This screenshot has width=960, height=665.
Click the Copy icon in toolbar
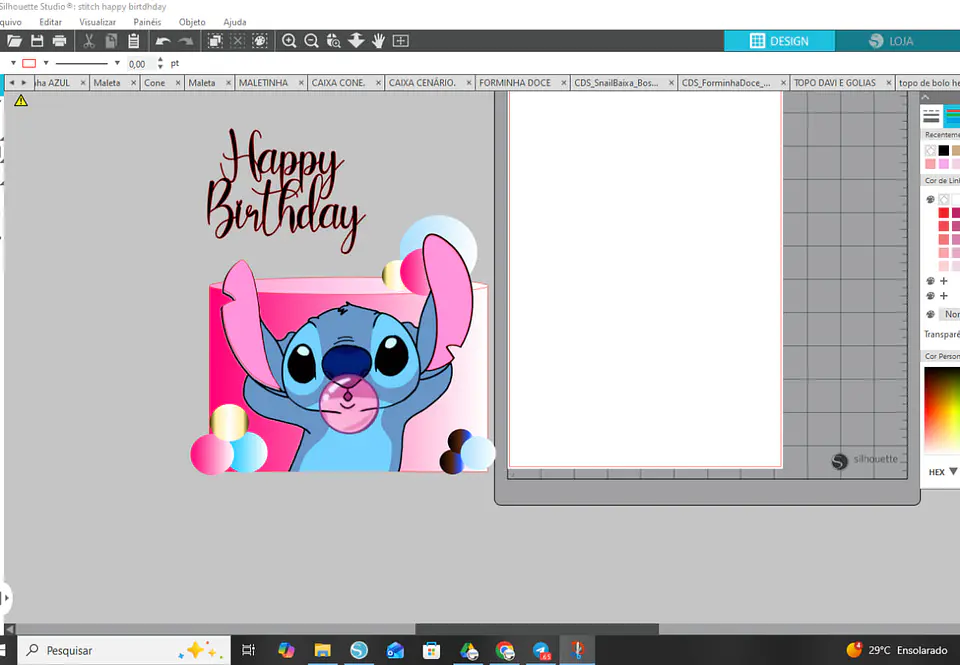111,41
